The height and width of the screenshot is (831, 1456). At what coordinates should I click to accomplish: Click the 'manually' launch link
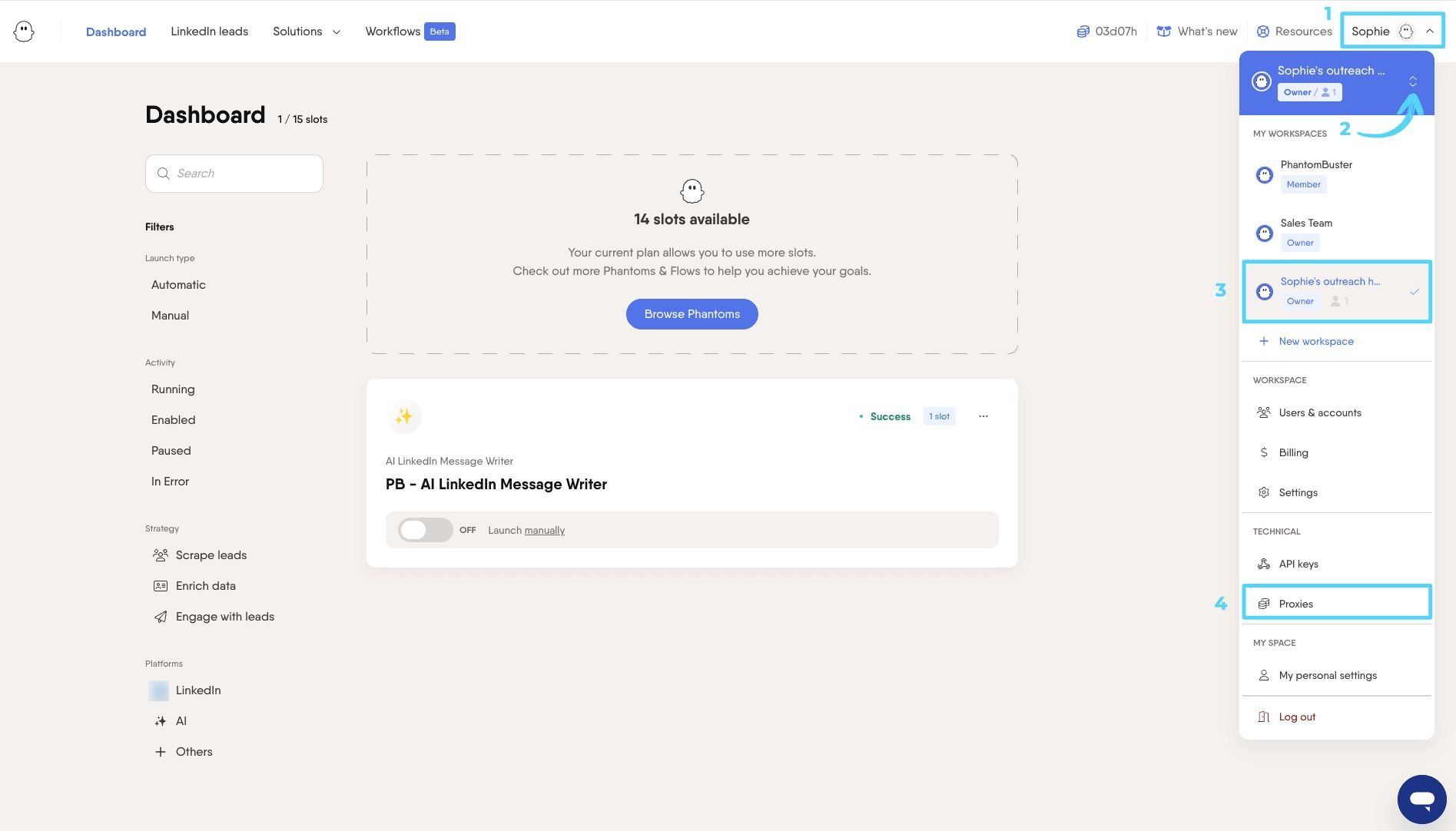click(544, 531)
